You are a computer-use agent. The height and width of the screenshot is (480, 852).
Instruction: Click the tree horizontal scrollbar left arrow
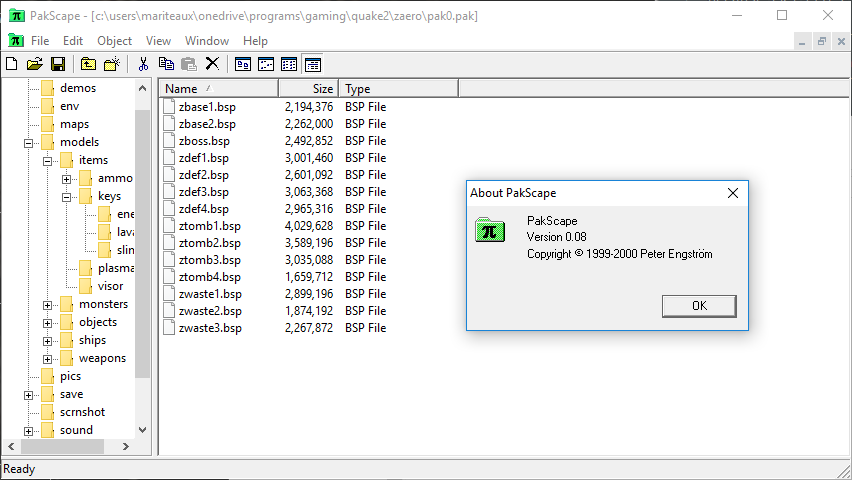tap(11, 446)
